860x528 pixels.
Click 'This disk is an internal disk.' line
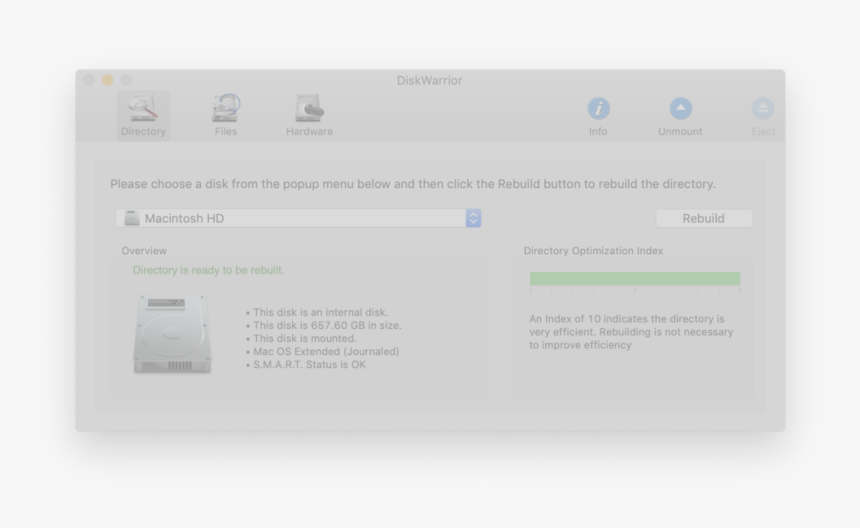[320, 312]
